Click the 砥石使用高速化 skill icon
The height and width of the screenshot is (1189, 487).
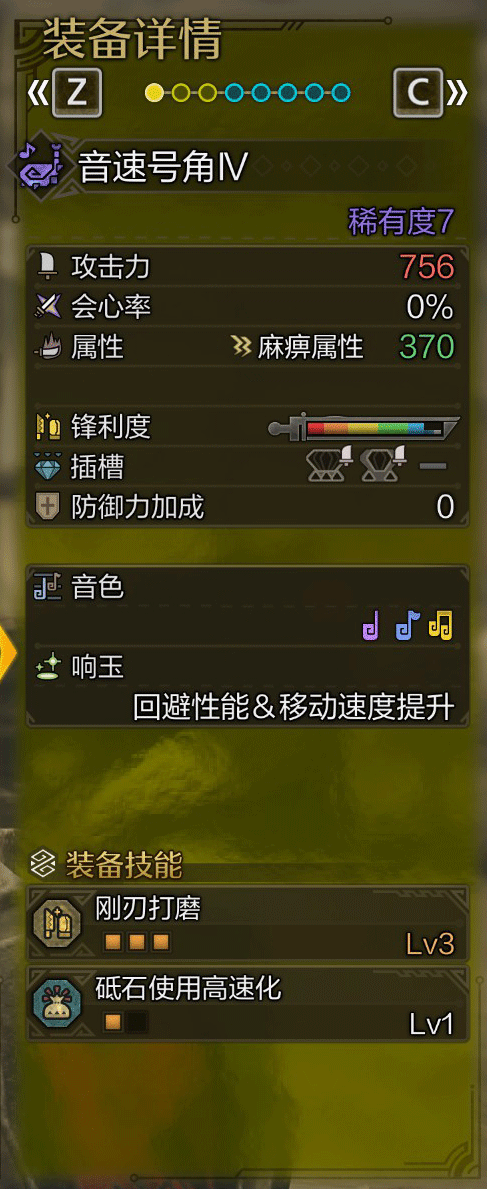pos(58,1002)
